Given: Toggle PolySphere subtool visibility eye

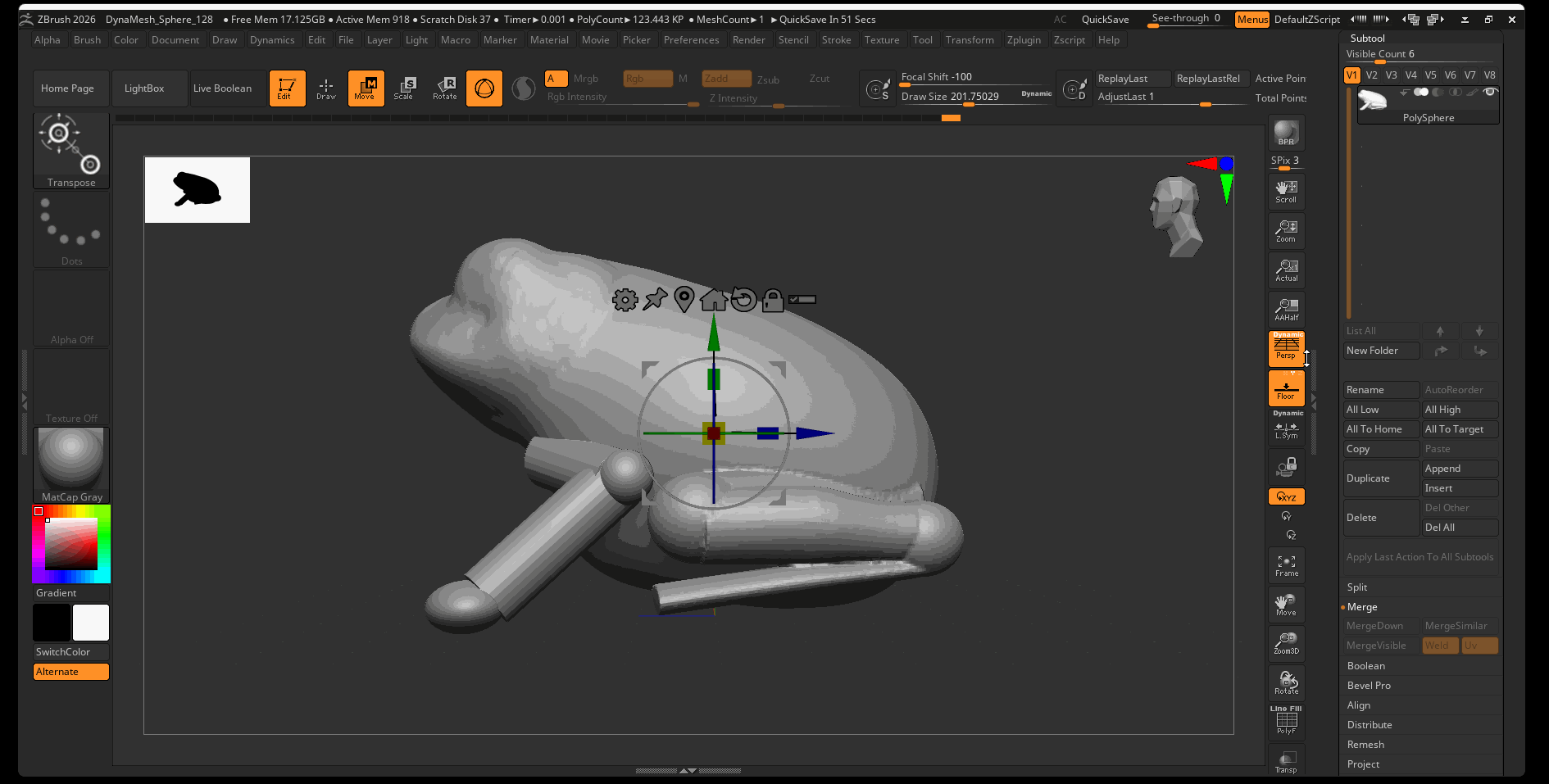Looking at the screenshot, I should click(x=1490, y=92).
